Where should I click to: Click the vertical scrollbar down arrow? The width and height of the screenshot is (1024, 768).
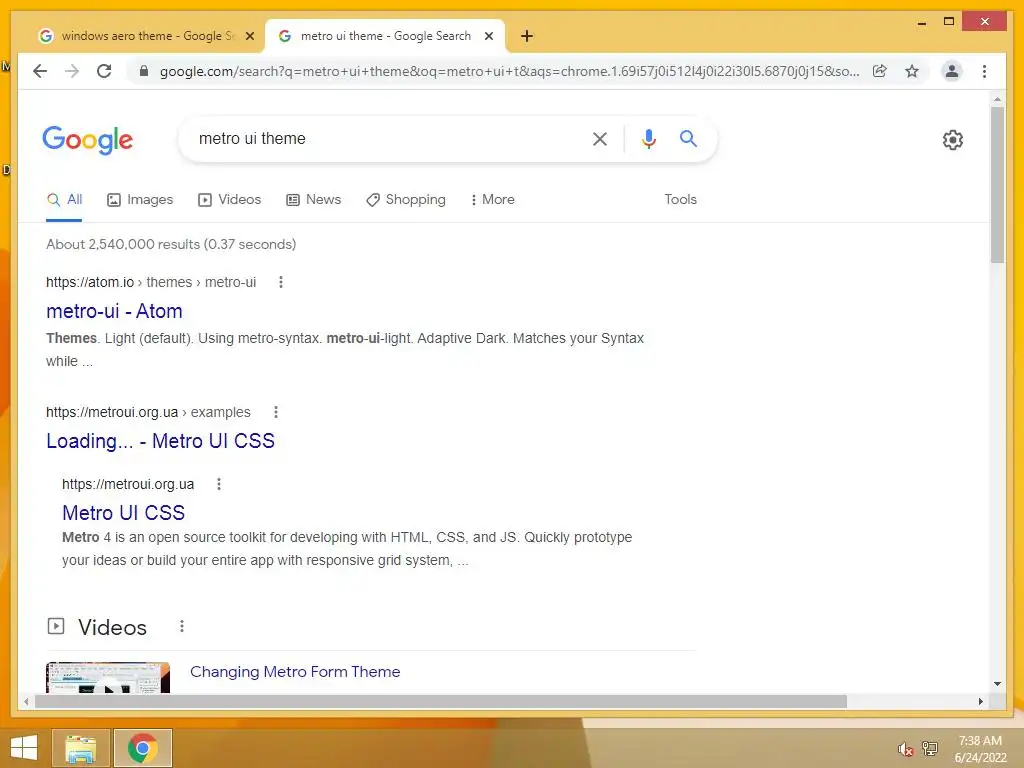tap(997, 684)
